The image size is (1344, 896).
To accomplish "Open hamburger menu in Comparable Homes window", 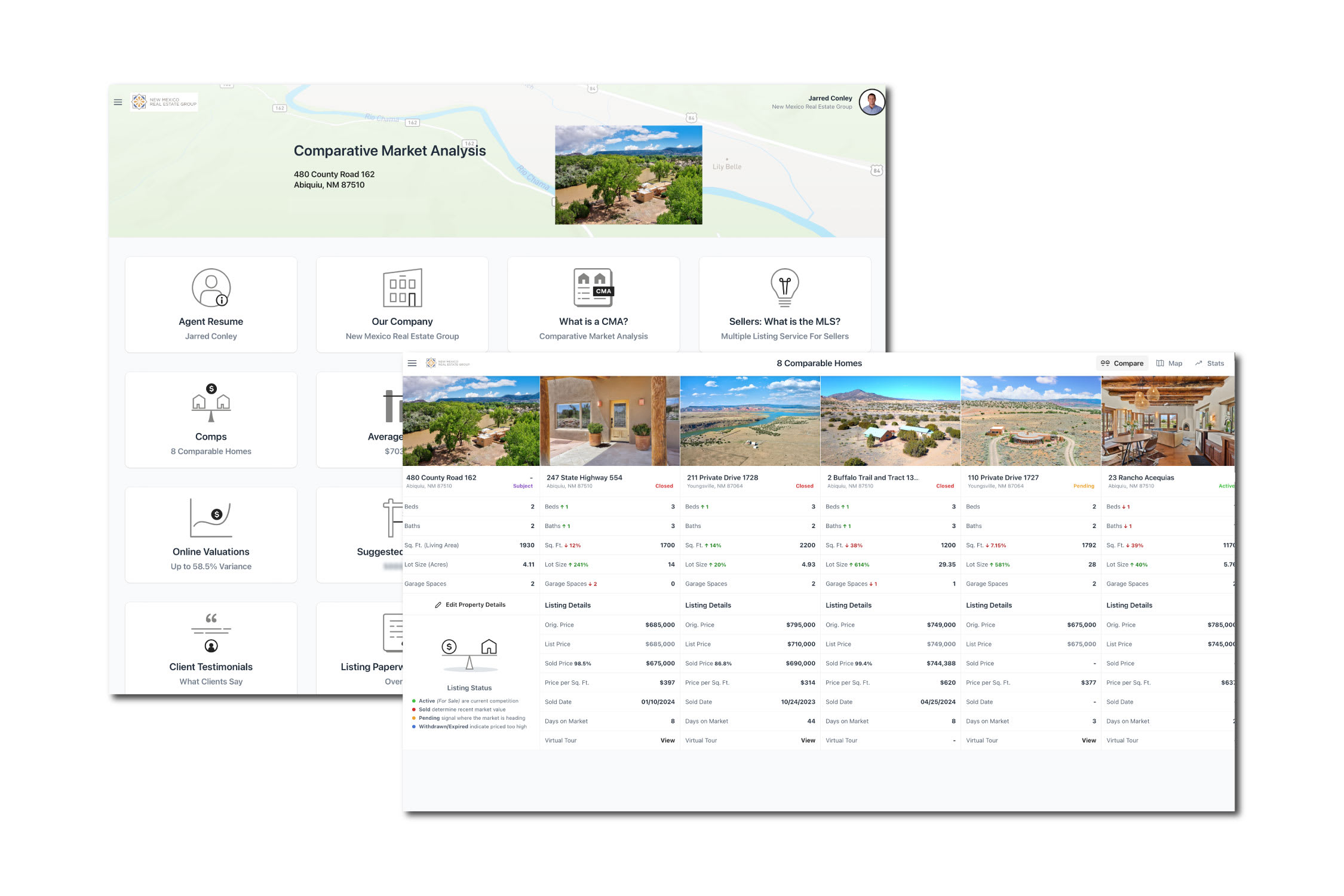I will [412, 363].
